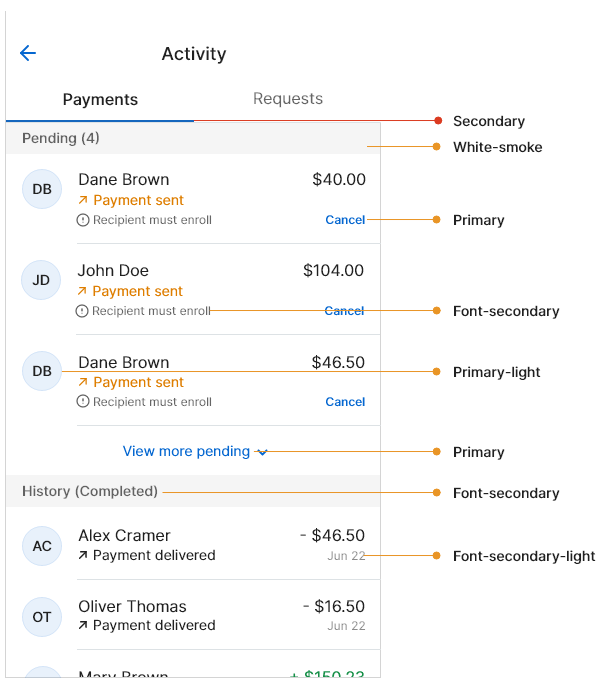Viewport: 605px width, 689px height.
Task: Switch to the Payments tab
Action: coord(100,99)
